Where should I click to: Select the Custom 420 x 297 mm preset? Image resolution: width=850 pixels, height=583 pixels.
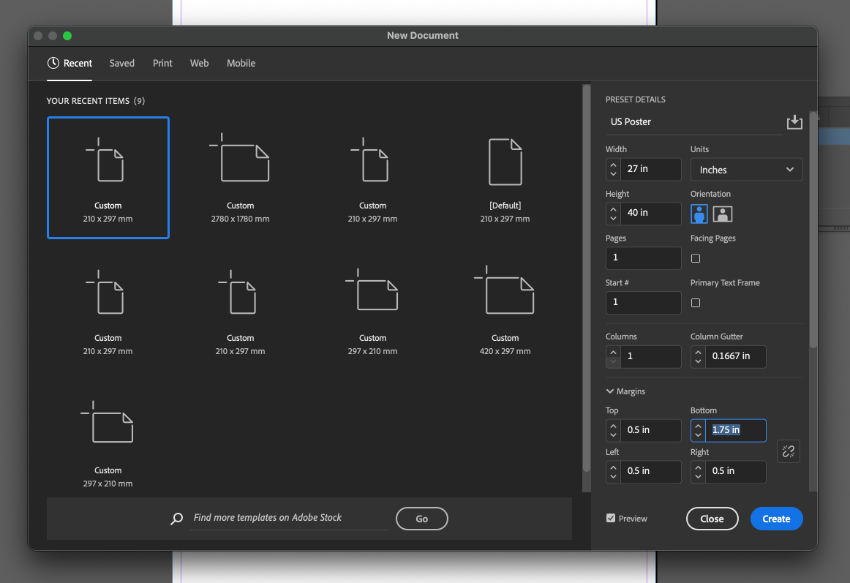[505, 310]
